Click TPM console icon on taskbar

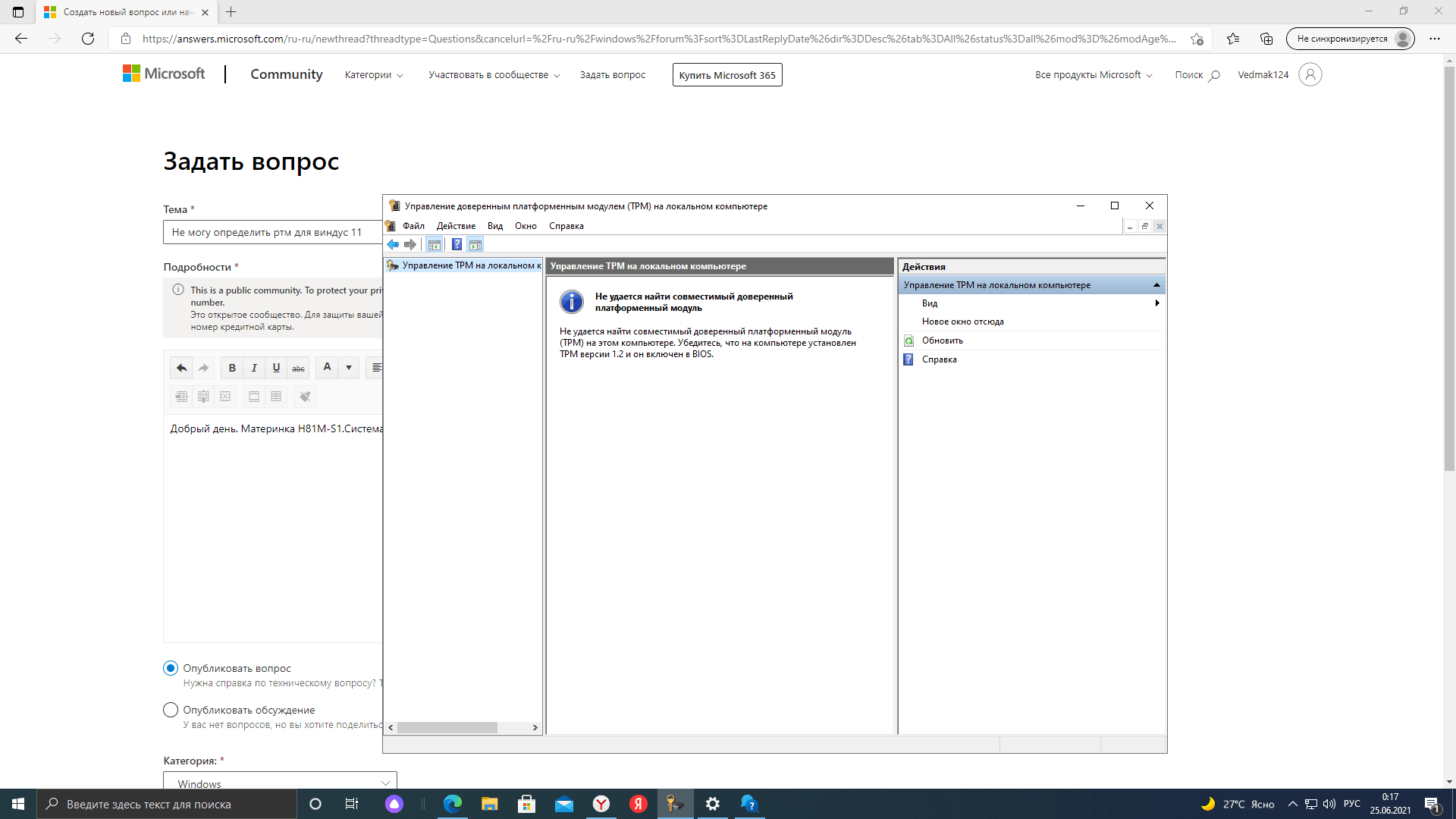pos(675,804)
